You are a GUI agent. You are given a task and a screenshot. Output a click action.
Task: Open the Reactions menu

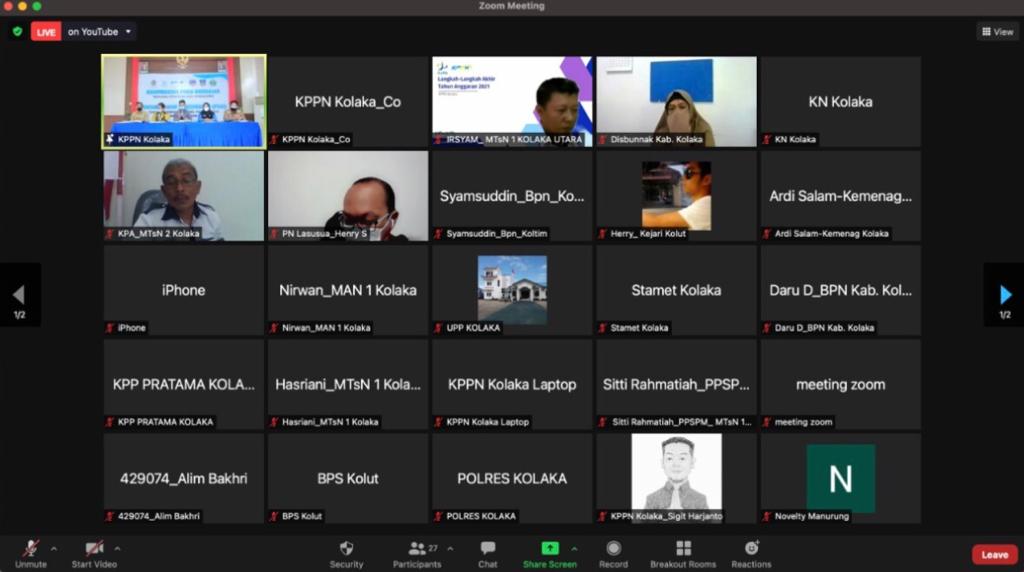coord(751,549)
